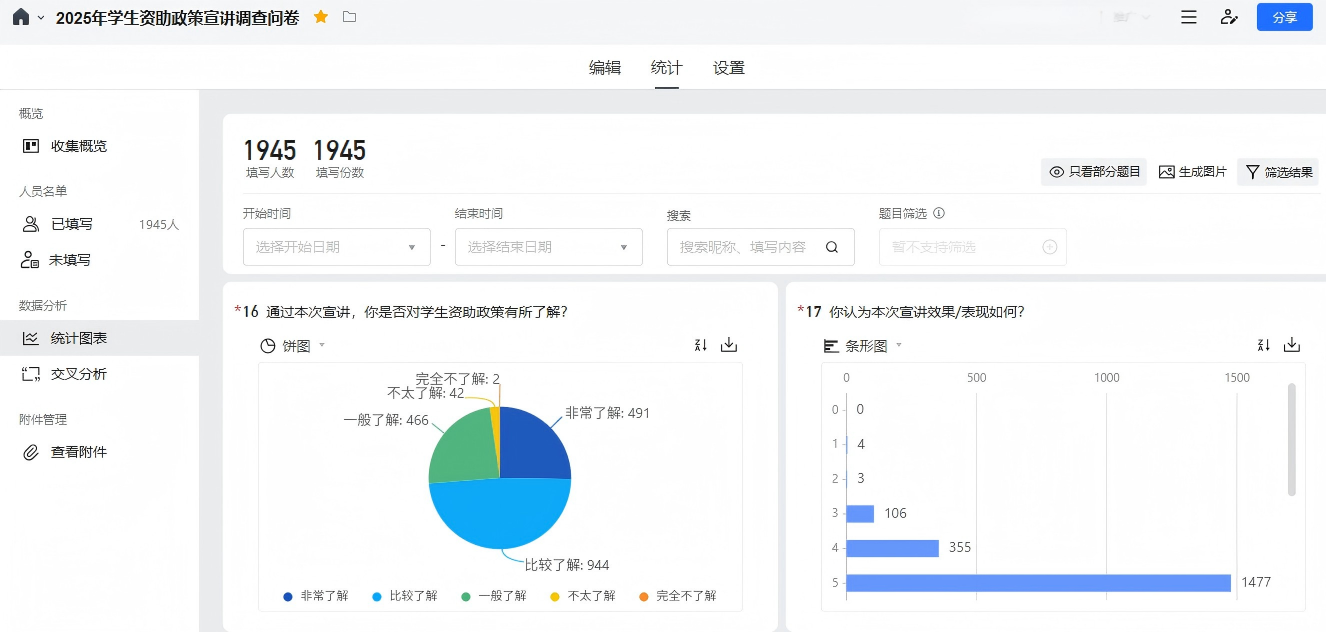Expand the 饼图 chart type selector

tap(294, 346)
